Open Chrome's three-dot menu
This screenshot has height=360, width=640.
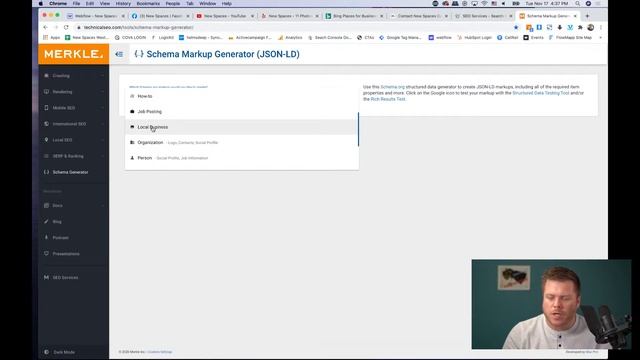click(x=600, y=27)
